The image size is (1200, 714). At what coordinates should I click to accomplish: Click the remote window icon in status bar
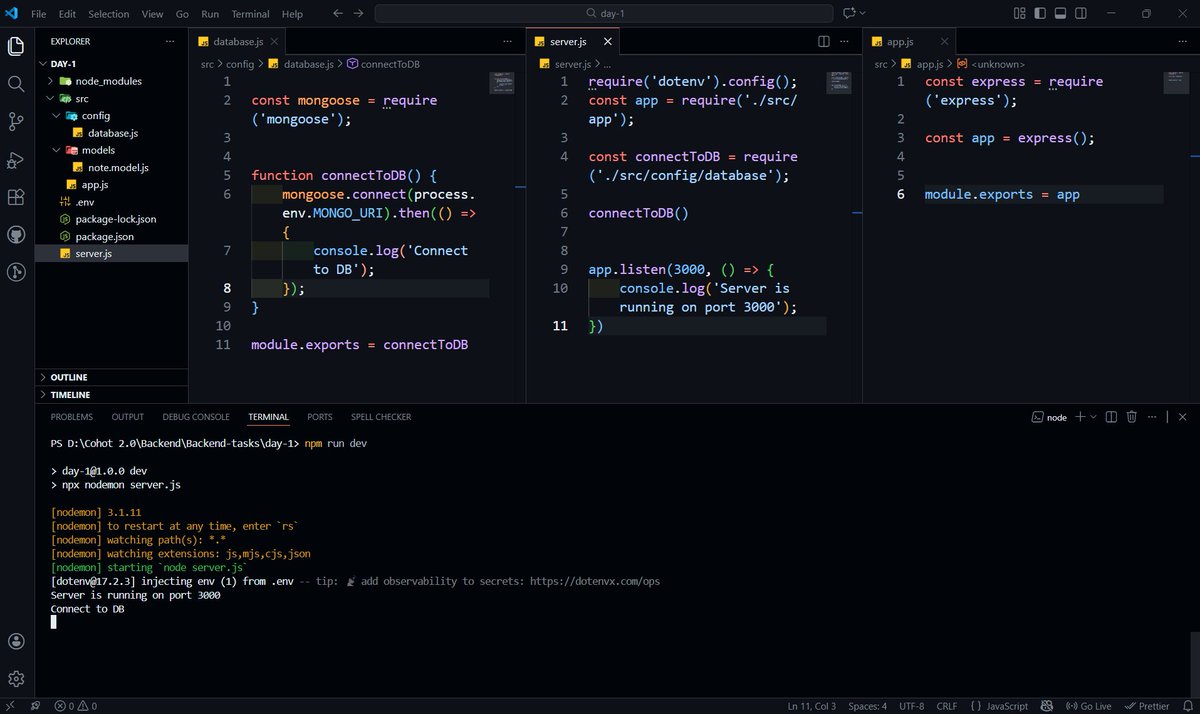tap(8, 706)
